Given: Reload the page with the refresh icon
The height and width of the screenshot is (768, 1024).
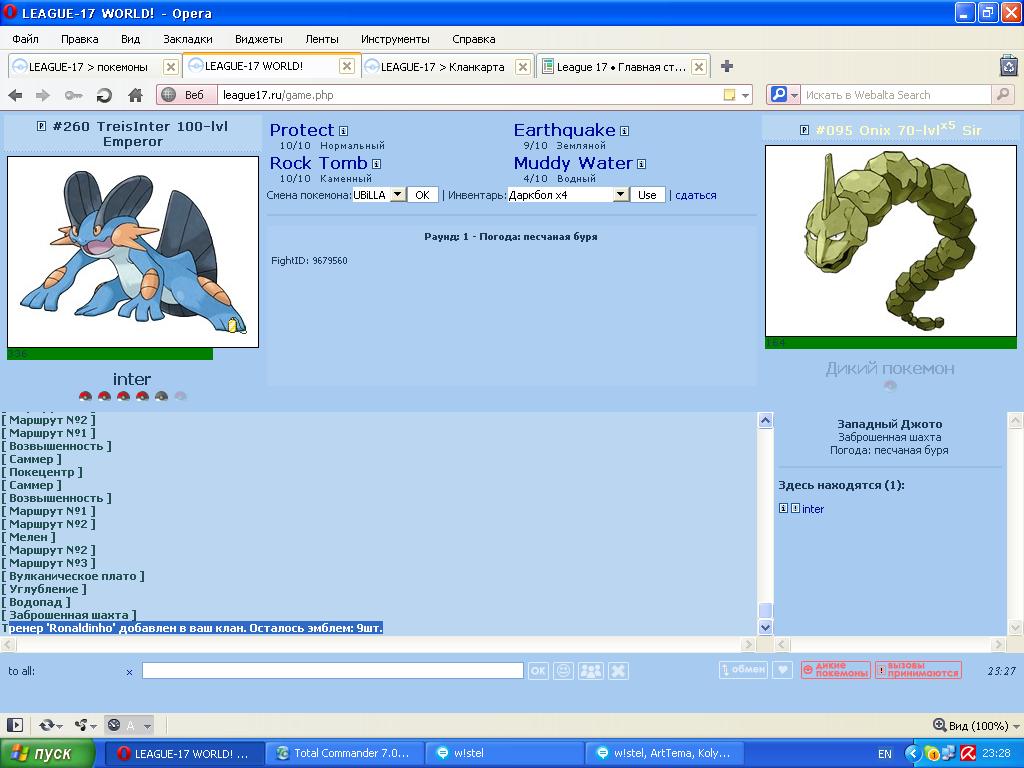Looking at the screenshot, I should pos(104,95).
